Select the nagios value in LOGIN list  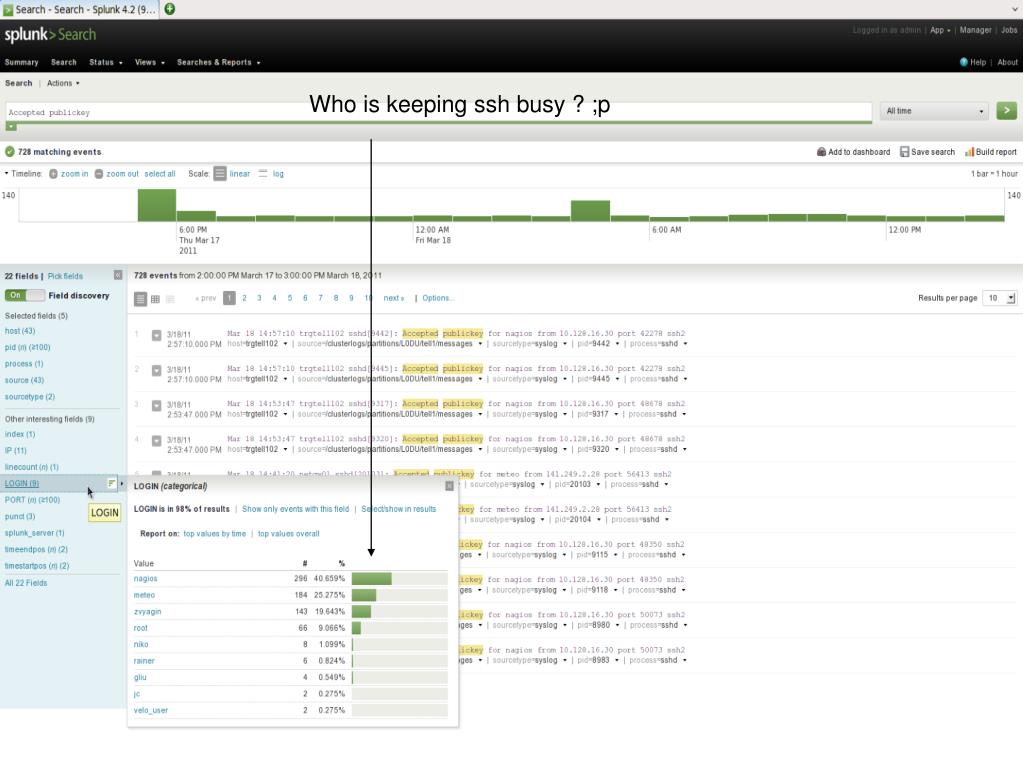coord(145,579)
